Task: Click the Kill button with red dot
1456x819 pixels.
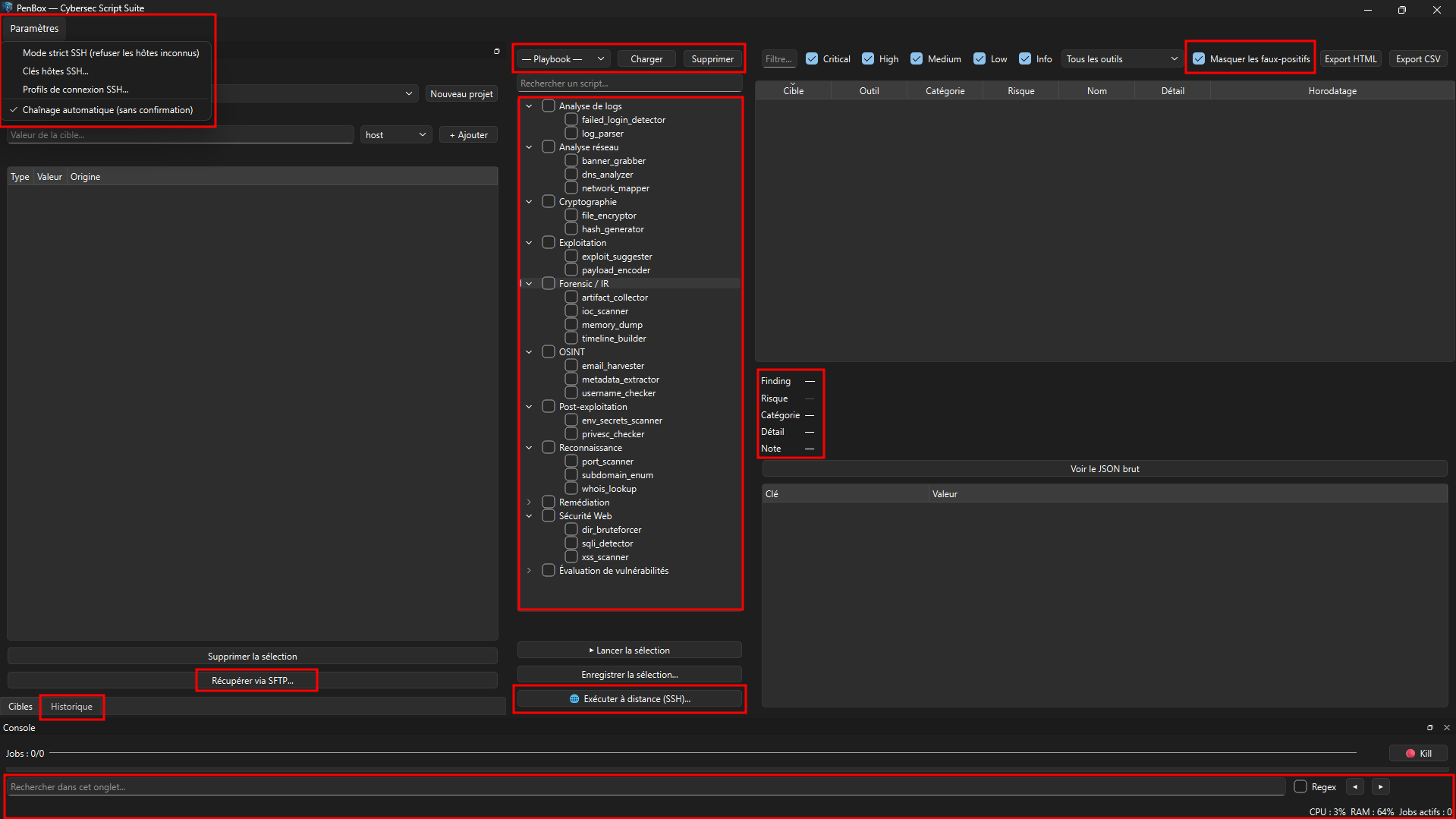Action: 1418,753
